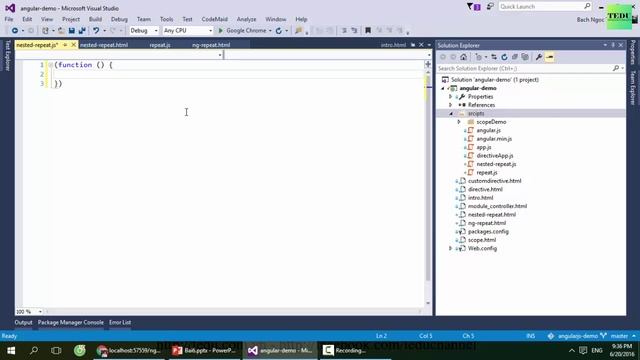This screenshot has height=360, width=640.
Task: Open the Error List tab
Action: point(120,322)
